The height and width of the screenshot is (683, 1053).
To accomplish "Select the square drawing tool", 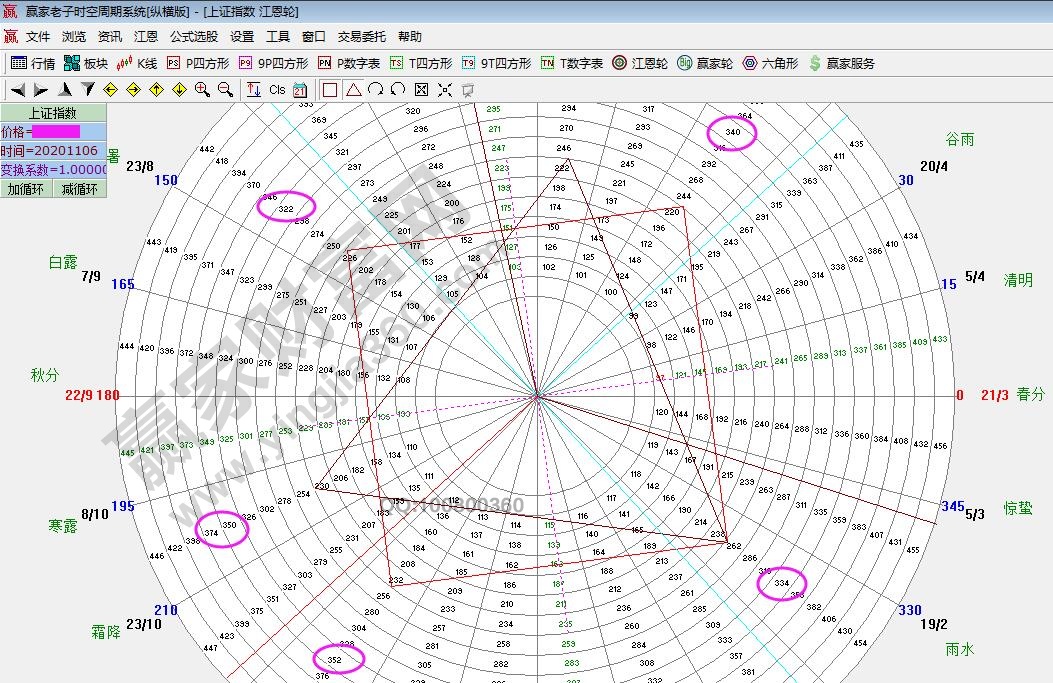I will pos(330,90).
